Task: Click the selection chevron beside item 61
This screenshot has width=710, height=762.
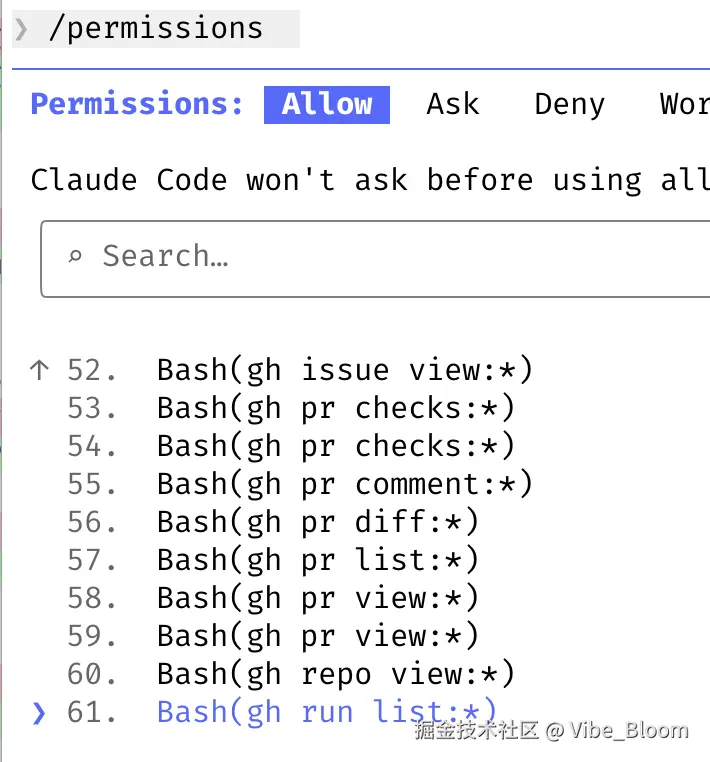Action: (x=39, y=713)
